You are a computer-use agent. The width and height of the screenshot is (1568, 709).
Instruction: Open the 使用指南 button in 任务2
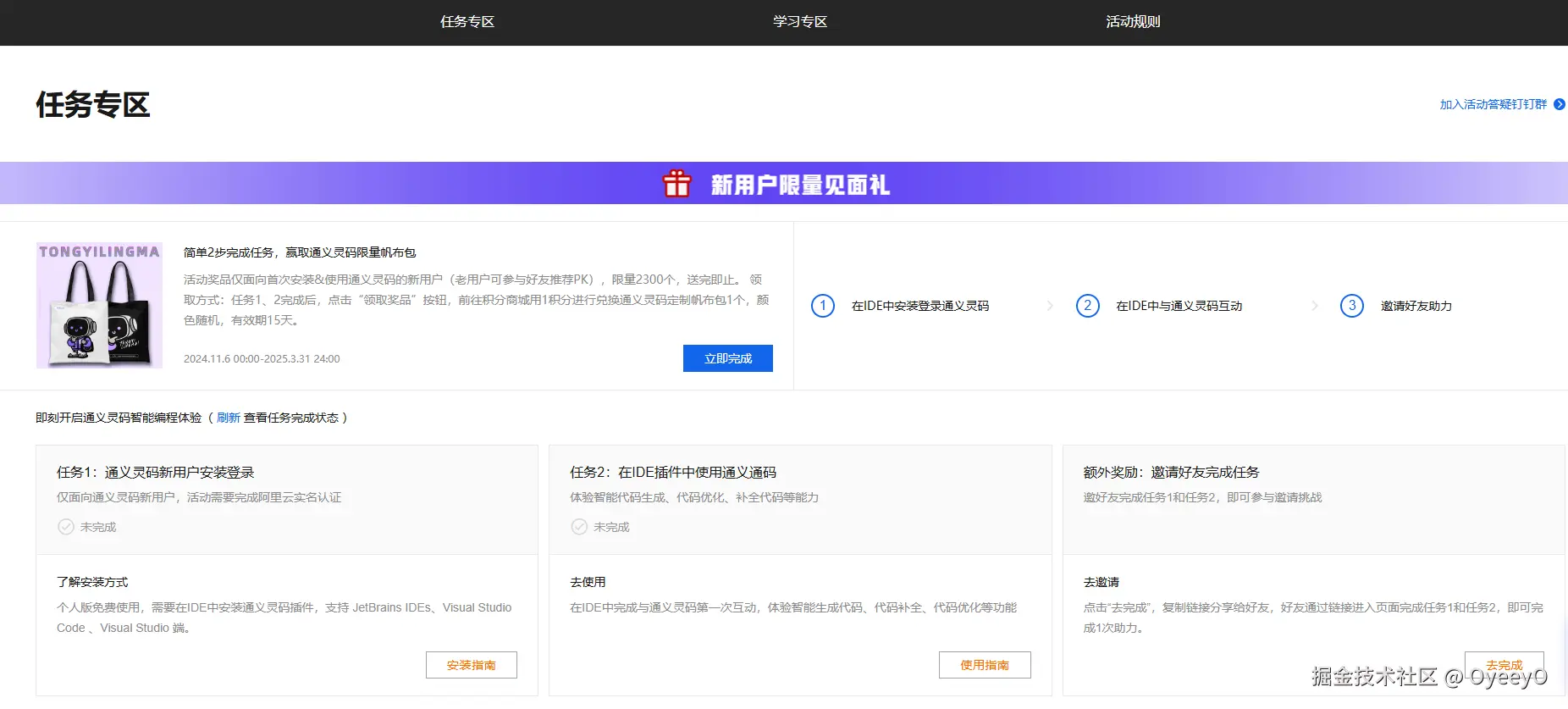click(x=984, y=665)
